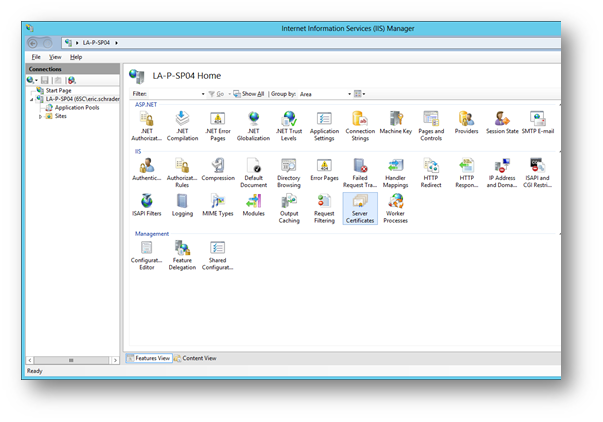The height and width of the screenshot is (422, 603).
Task: Select Application Pools tree node
Action: (77, 107)
